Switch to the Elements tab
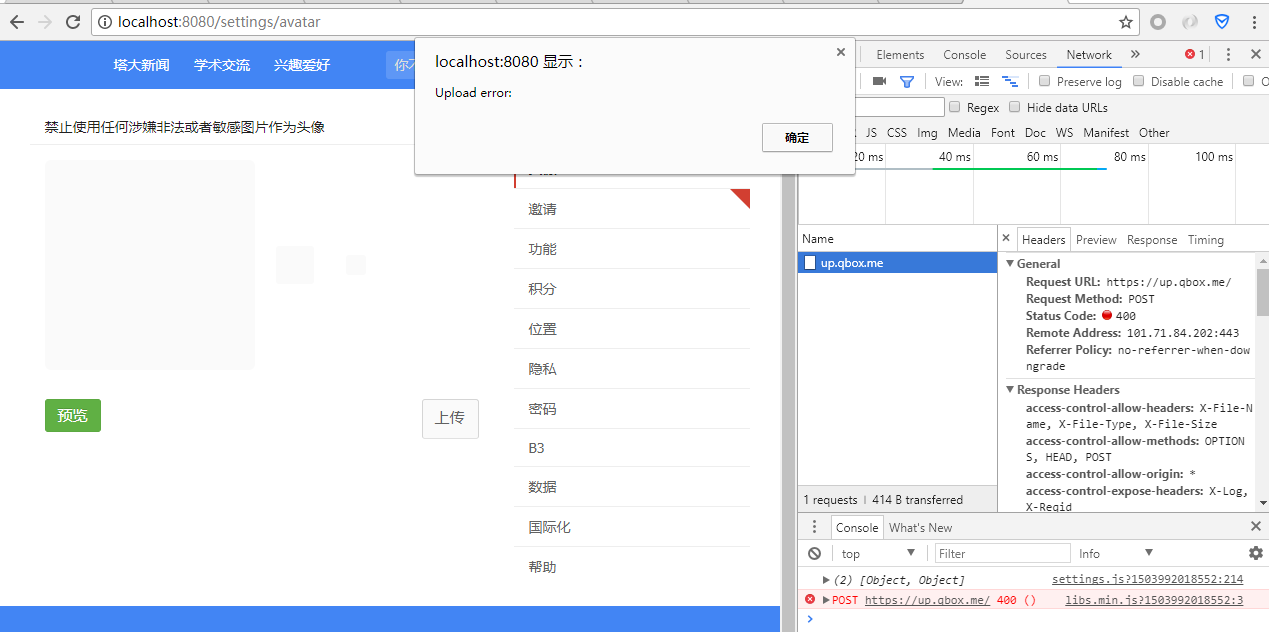The image size is (1269, 632). [x=900, y=55]
